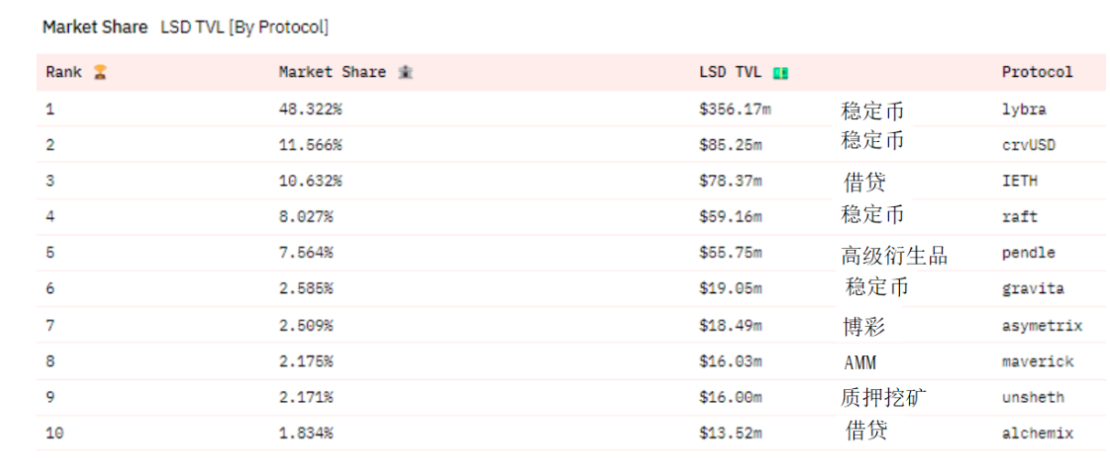The height and width of the screenshot is (470, 1110).
Task: Click the alchemix protocol name
Action: [1037, 433]
